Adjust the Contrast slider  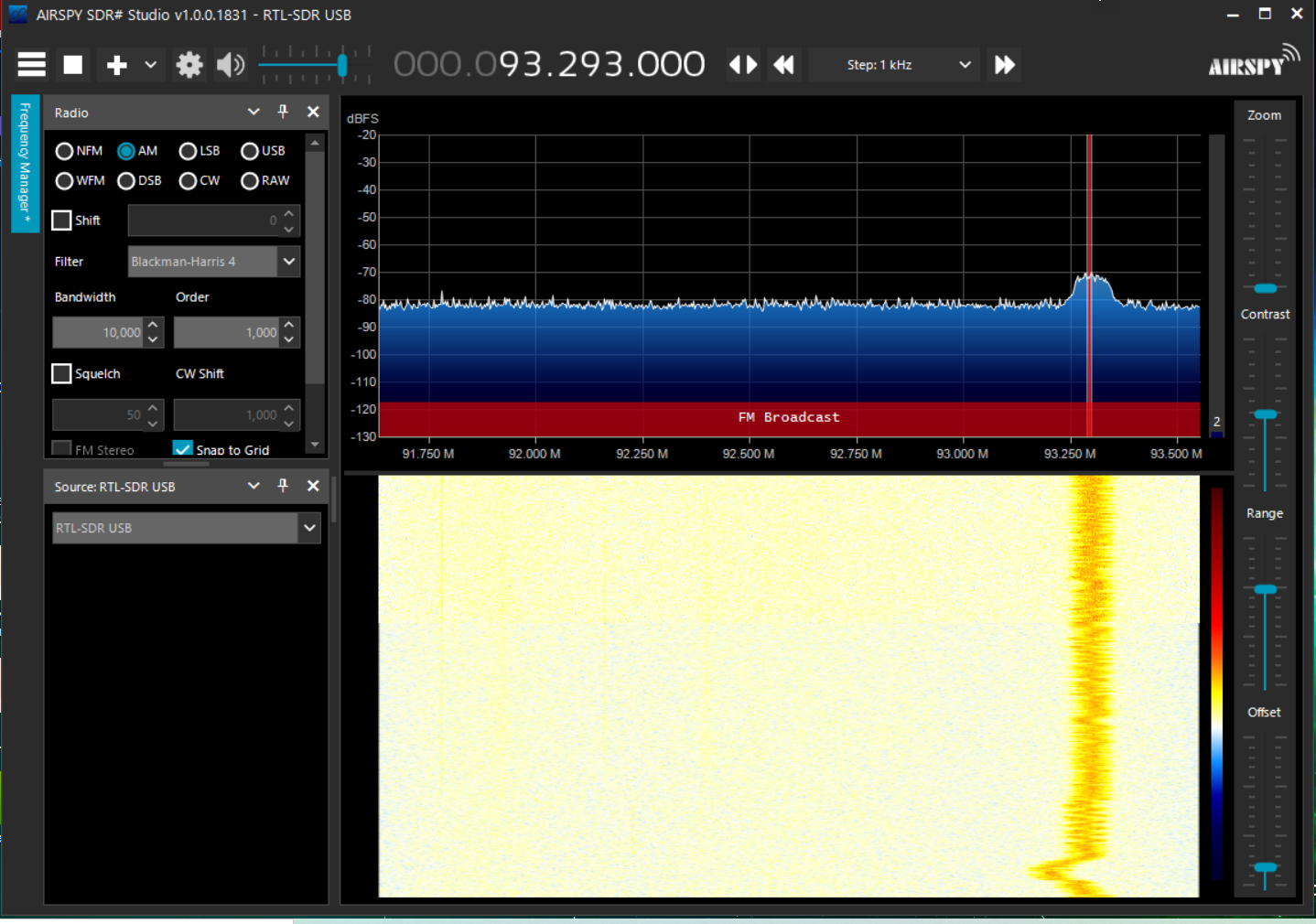coord(1266,414)
